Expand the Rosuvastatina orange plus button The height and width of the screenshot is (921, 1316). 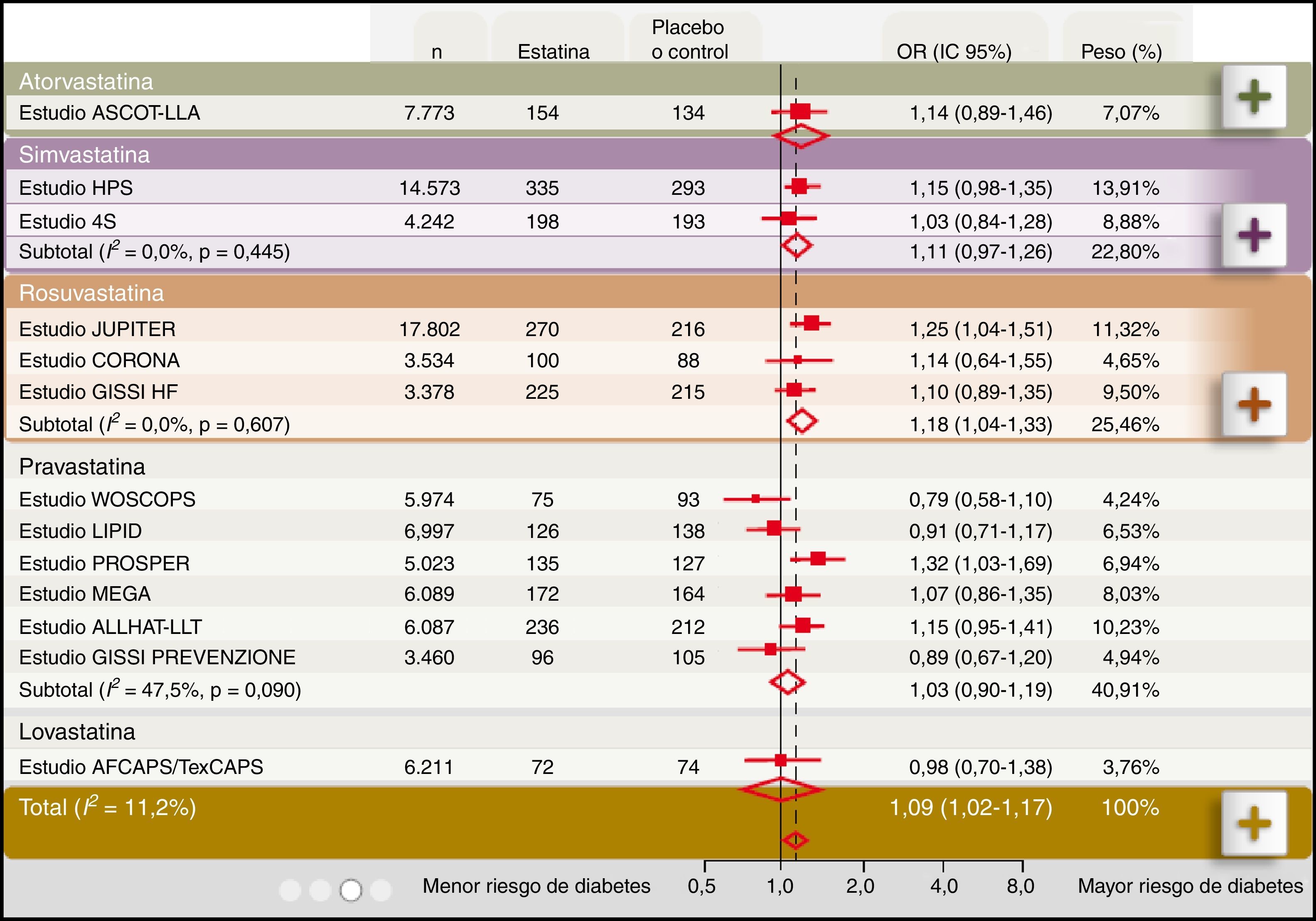click(1254, 404)
